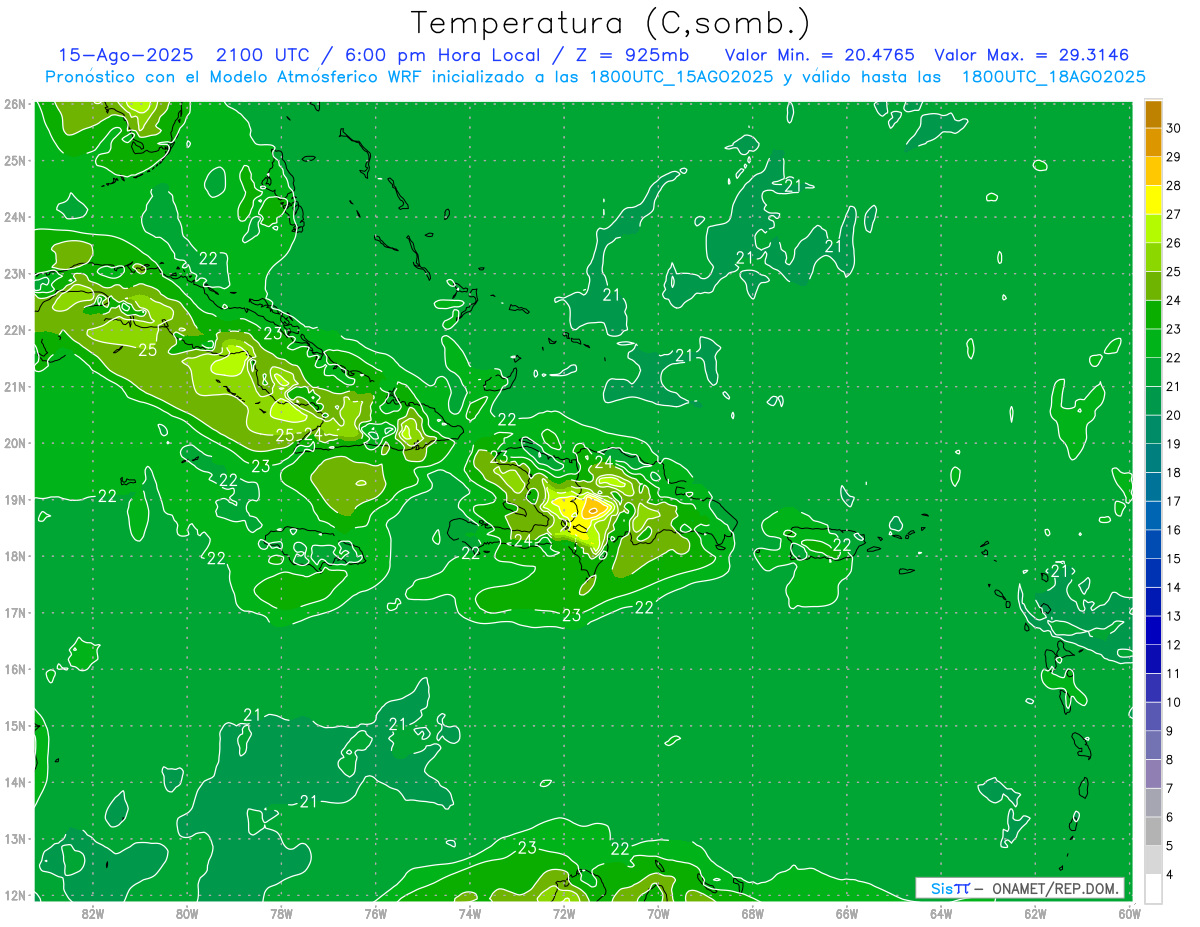Viewport: 1200px width, 927px height.
Task: Click '1800UTC_18AGO2025' valid-until text
Action: (x=1053, y=77)
